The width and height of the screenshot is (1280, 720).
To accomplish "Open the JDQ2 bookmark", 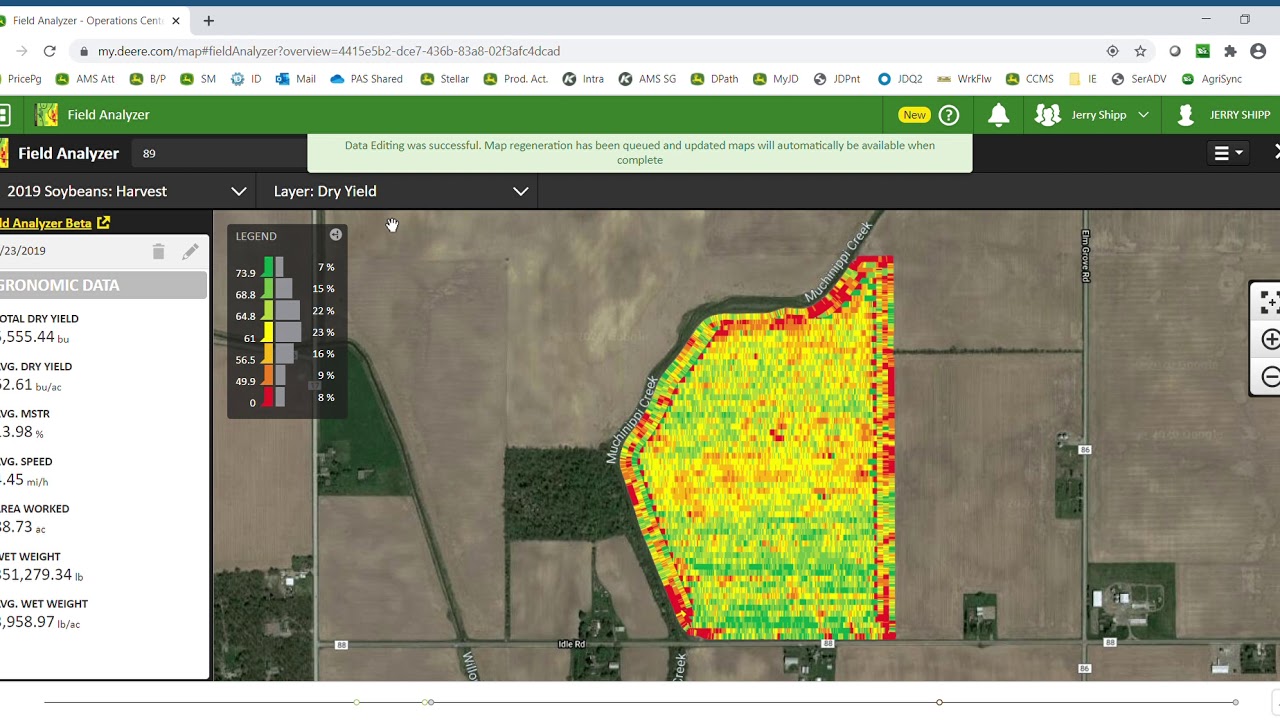I will pos(900,79).
